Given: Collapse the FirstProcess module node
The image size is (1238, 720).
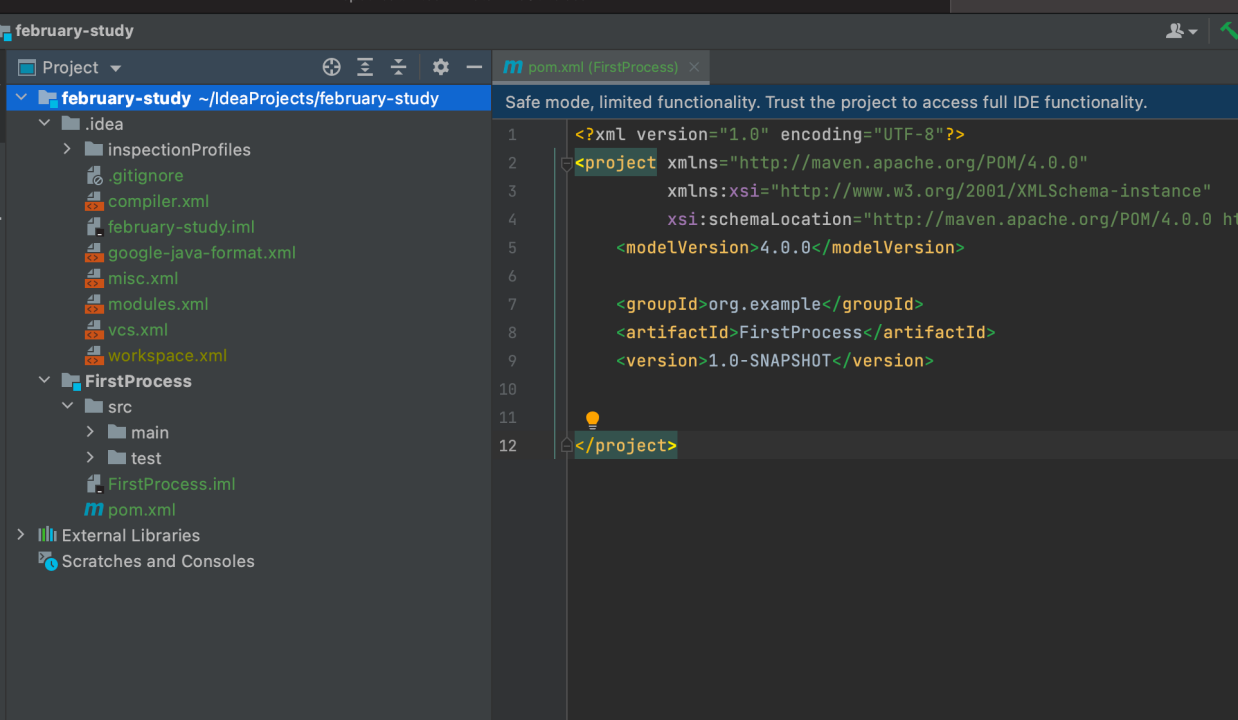Looking at the screenshot, I should pos(44,381).
